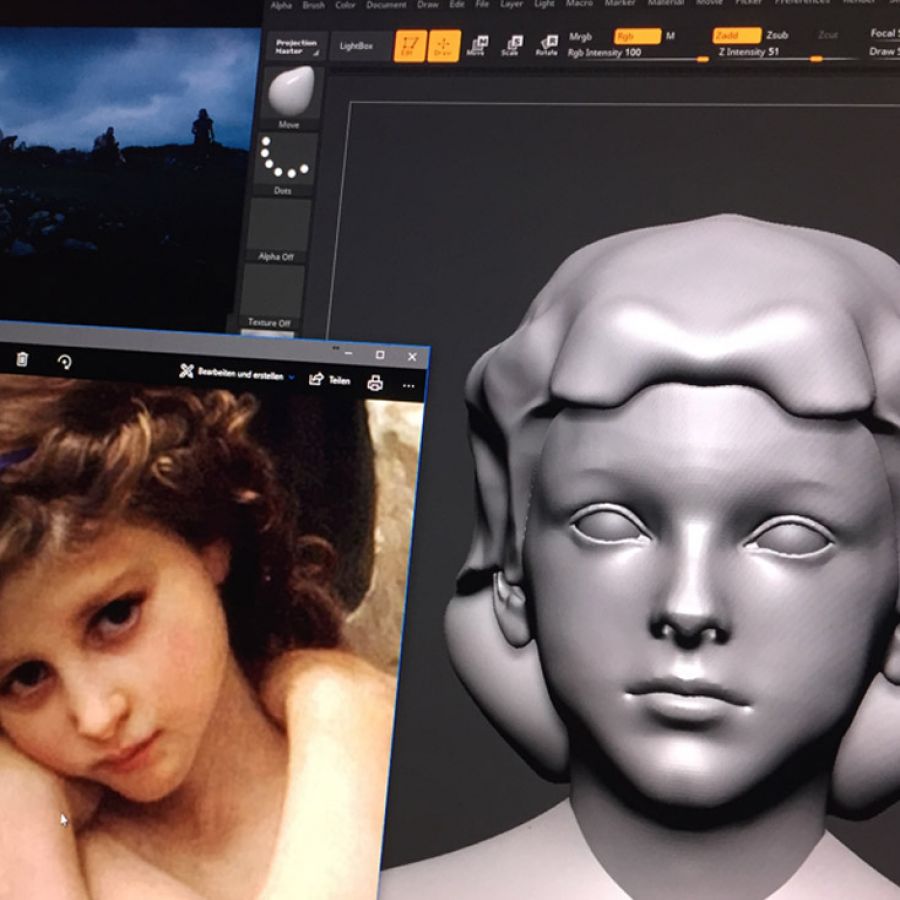Viewport: 900px width, 900px height.
Task: Switch to the Rotate transform tool
Action: (x=547, y=45)
